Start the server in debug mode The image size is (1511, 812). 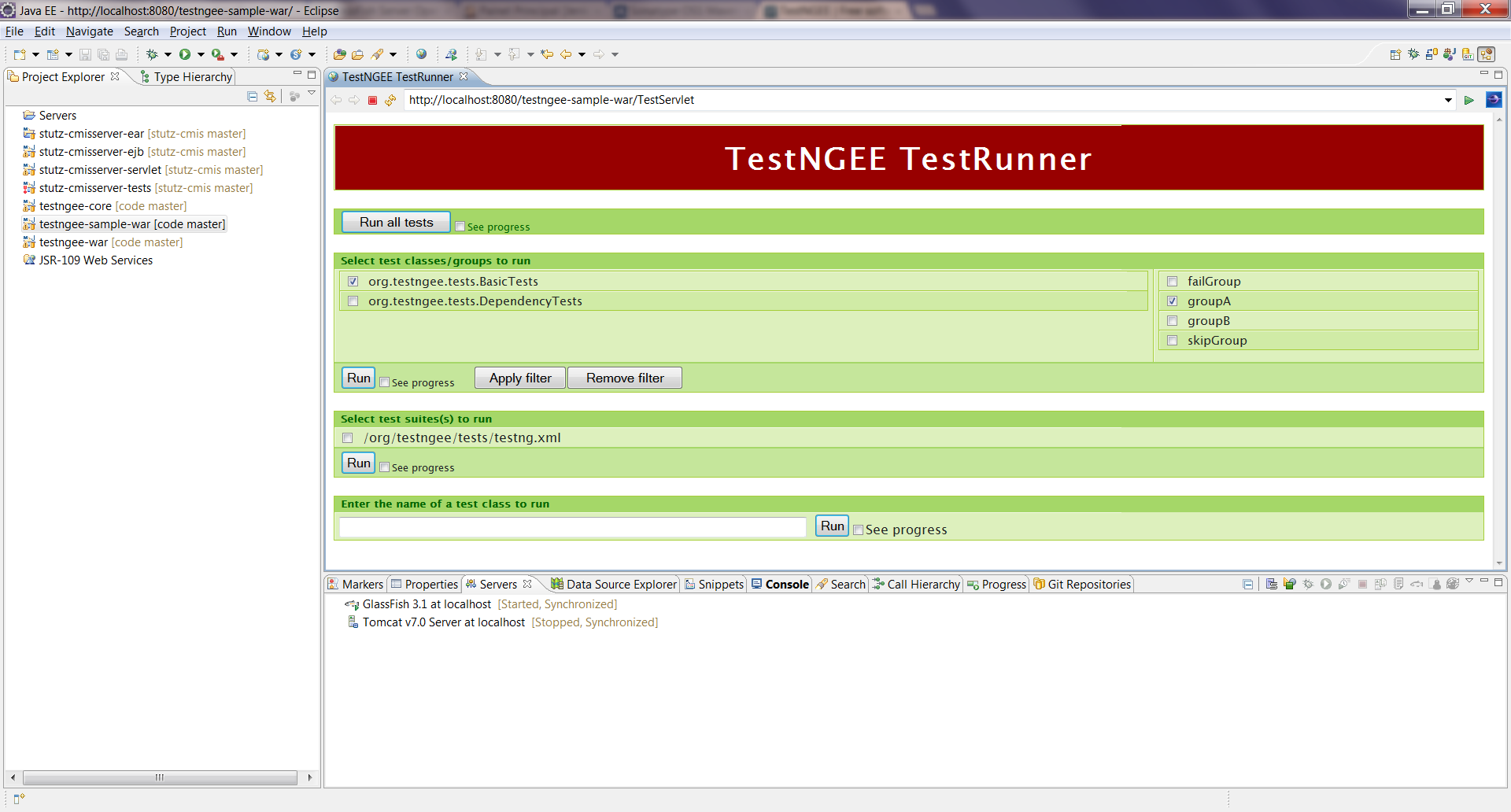(1307, 584)
